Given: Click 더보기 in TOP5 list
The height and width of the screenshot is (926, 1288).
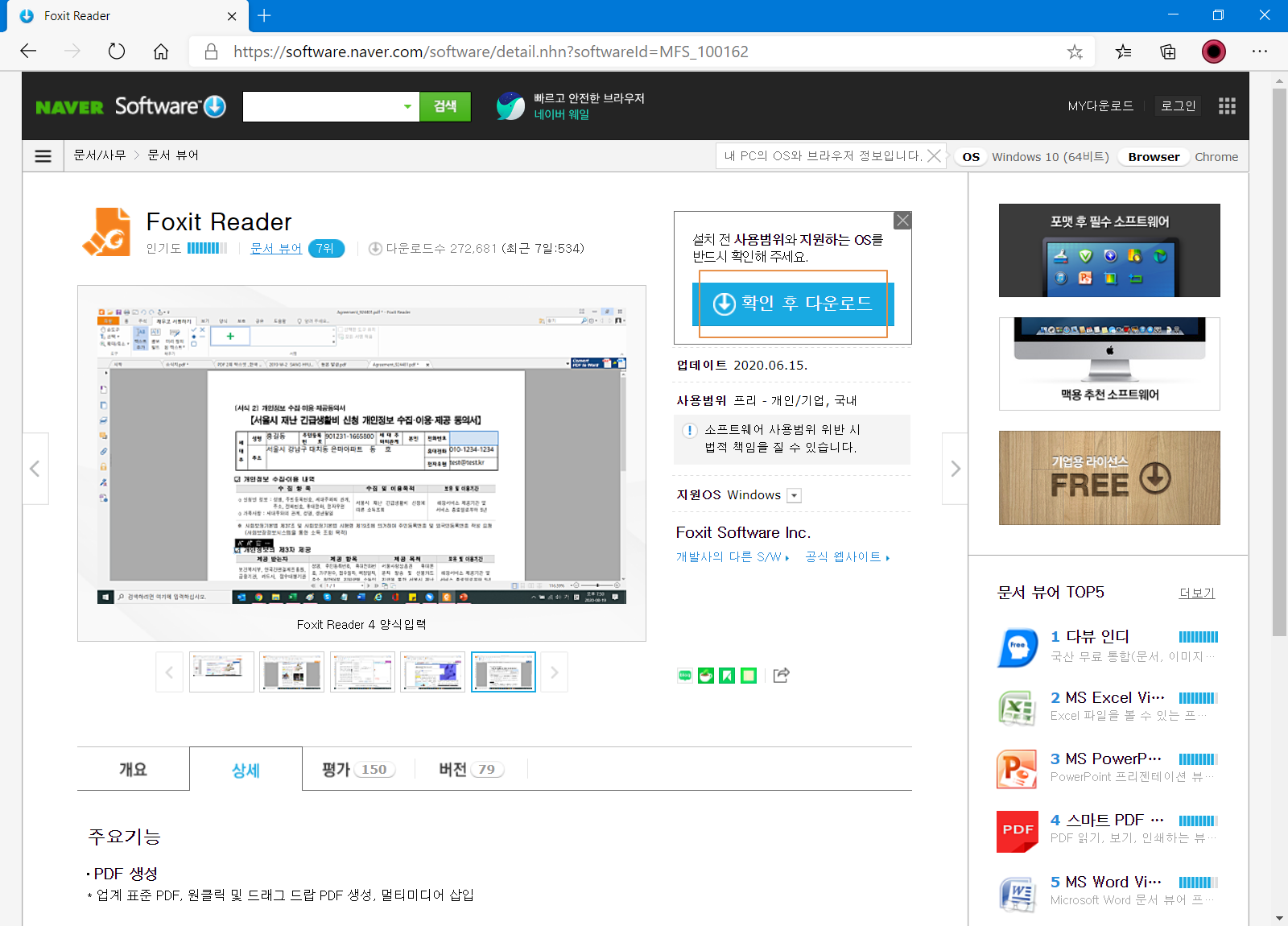Looking at the screenshot, I should pyautogui.click(x=1197, y=593).
